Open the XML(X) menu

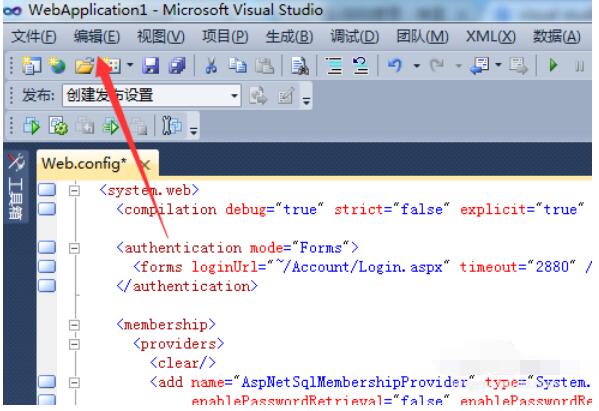(491, 37)
